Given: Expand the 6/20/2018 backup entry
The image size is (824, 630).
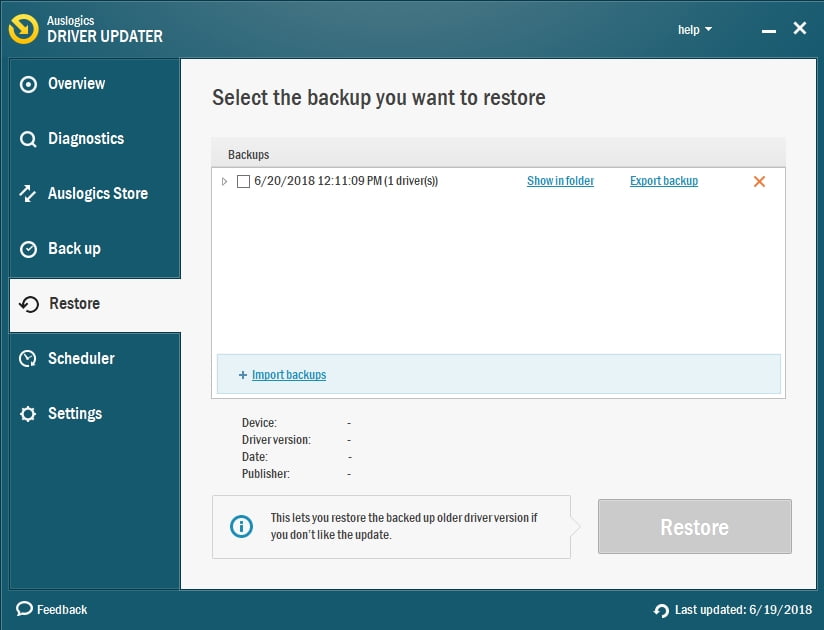Looking at the screenshot, I should click(x=224, y=181).
